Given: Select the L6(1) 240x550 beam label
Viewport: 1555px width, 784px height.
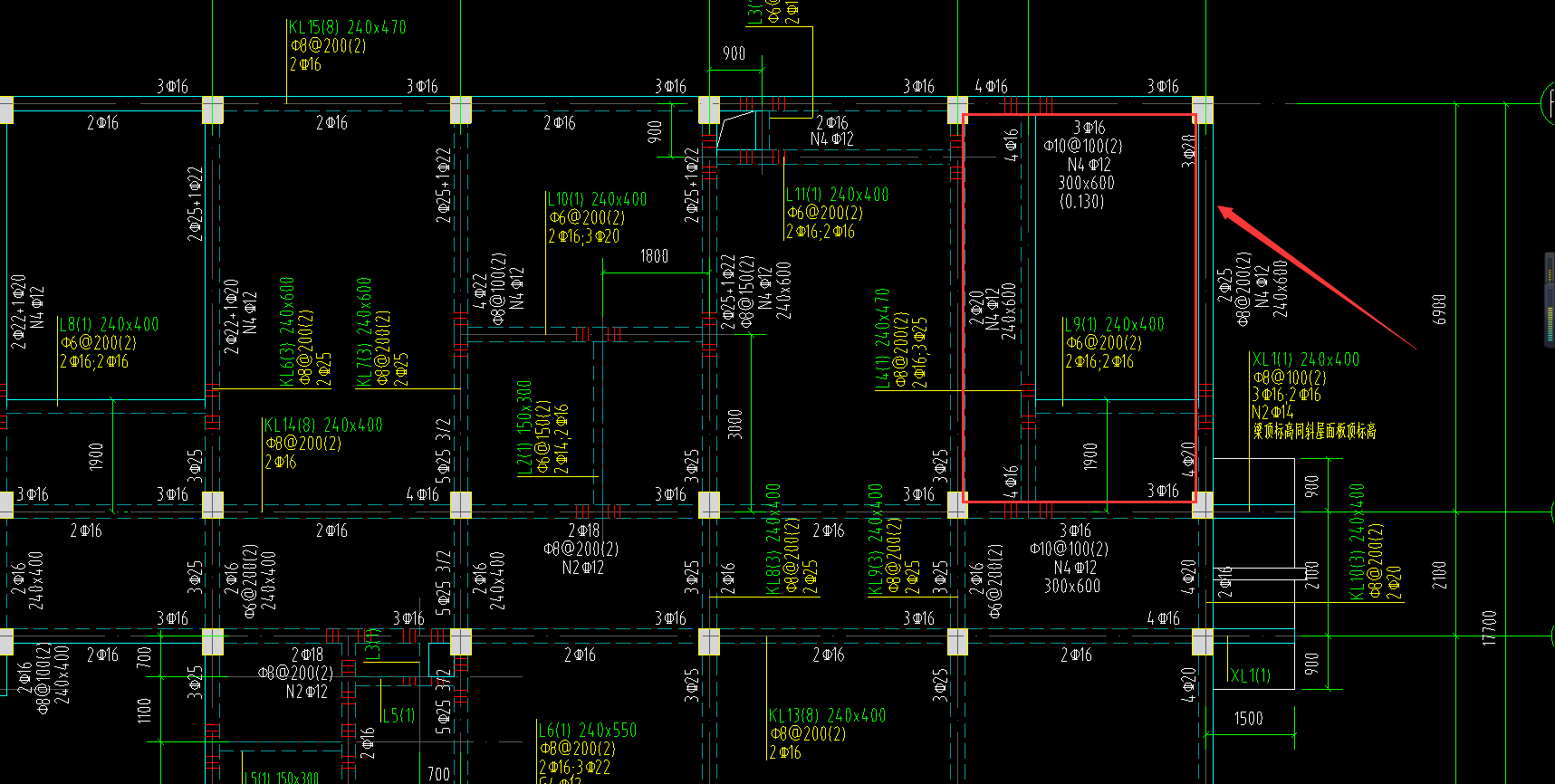Looking at the screenshot, I should 588,730.
